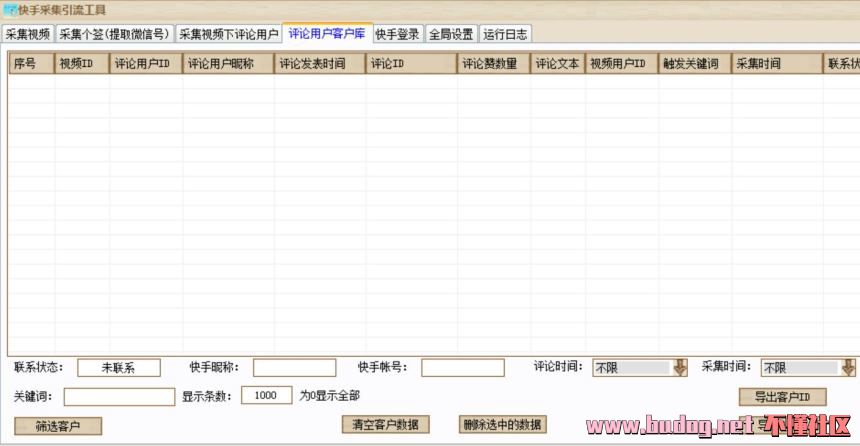Click the 评论ID column header
The height and width of the screenshot is (446, 860).
tap(411, 64)
